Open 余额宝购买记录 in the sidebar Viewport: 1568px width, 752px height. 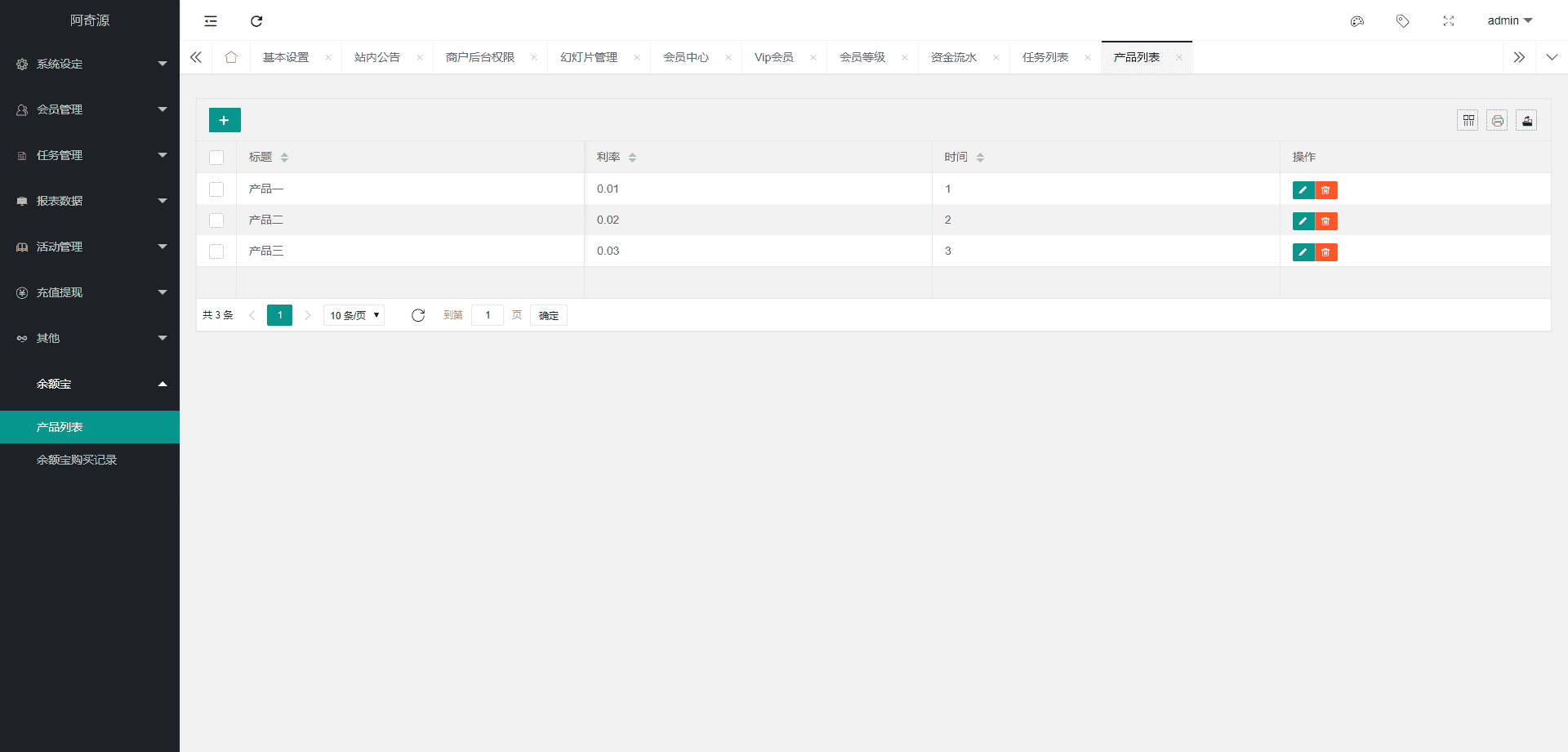77,460
